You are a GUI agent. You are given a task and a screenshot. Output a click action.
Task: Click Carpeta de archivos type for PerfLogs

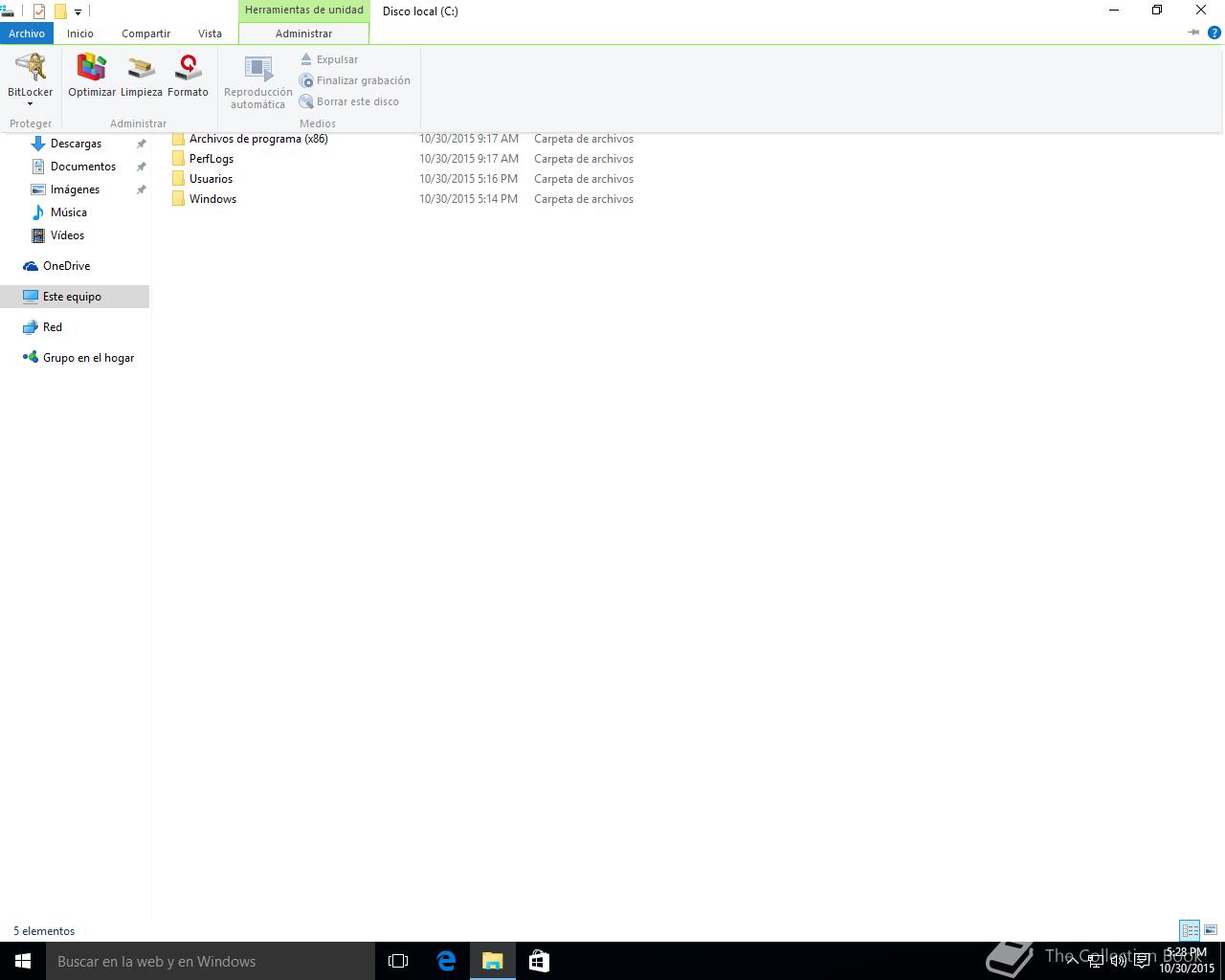[584, 159]
